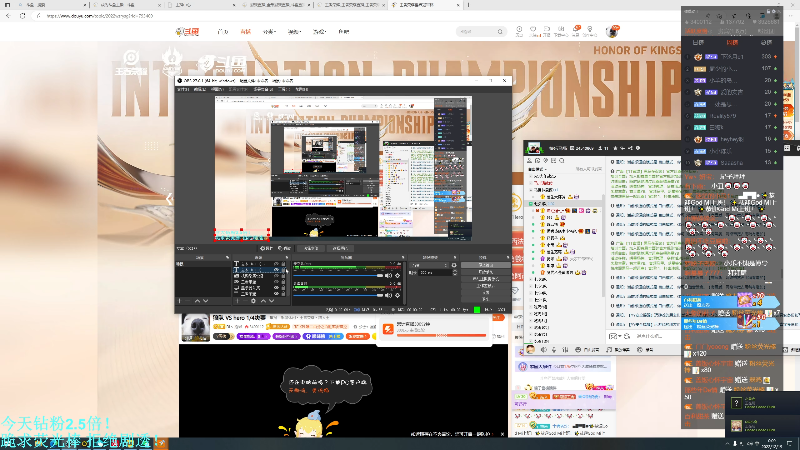Open Settings button in OBS Controls
800x450 pixels.
click(486, 292)
